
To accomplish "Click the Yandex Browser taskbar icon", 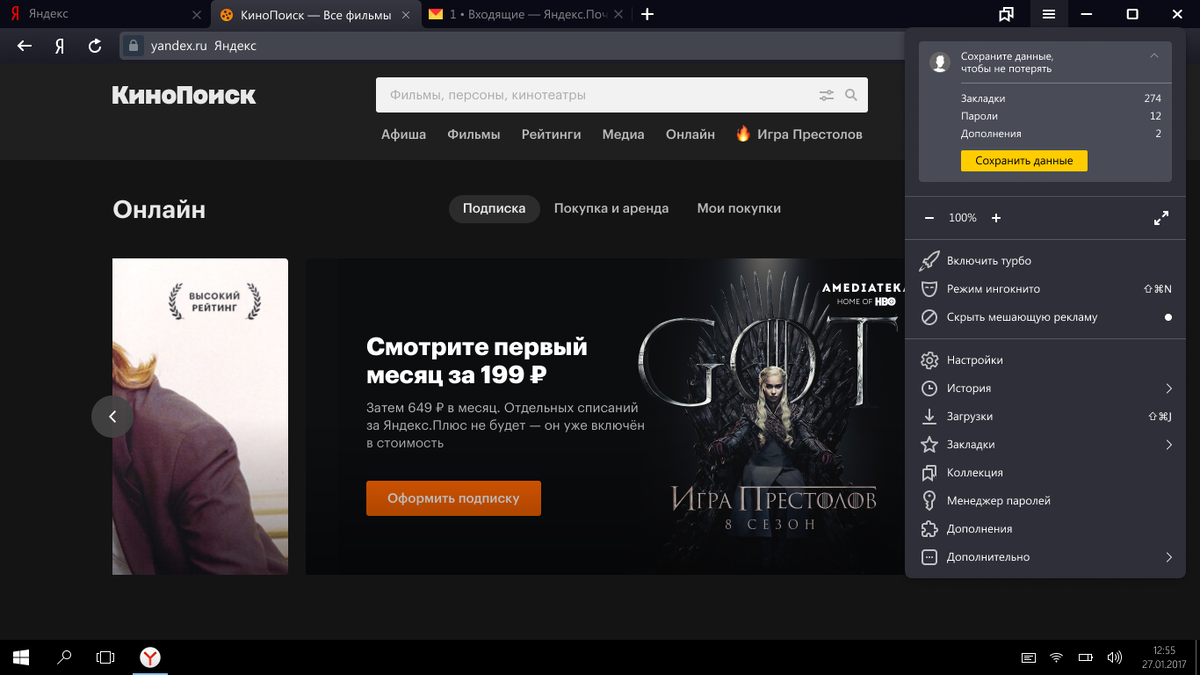I will pyautogui.click(x=149, y=657).
